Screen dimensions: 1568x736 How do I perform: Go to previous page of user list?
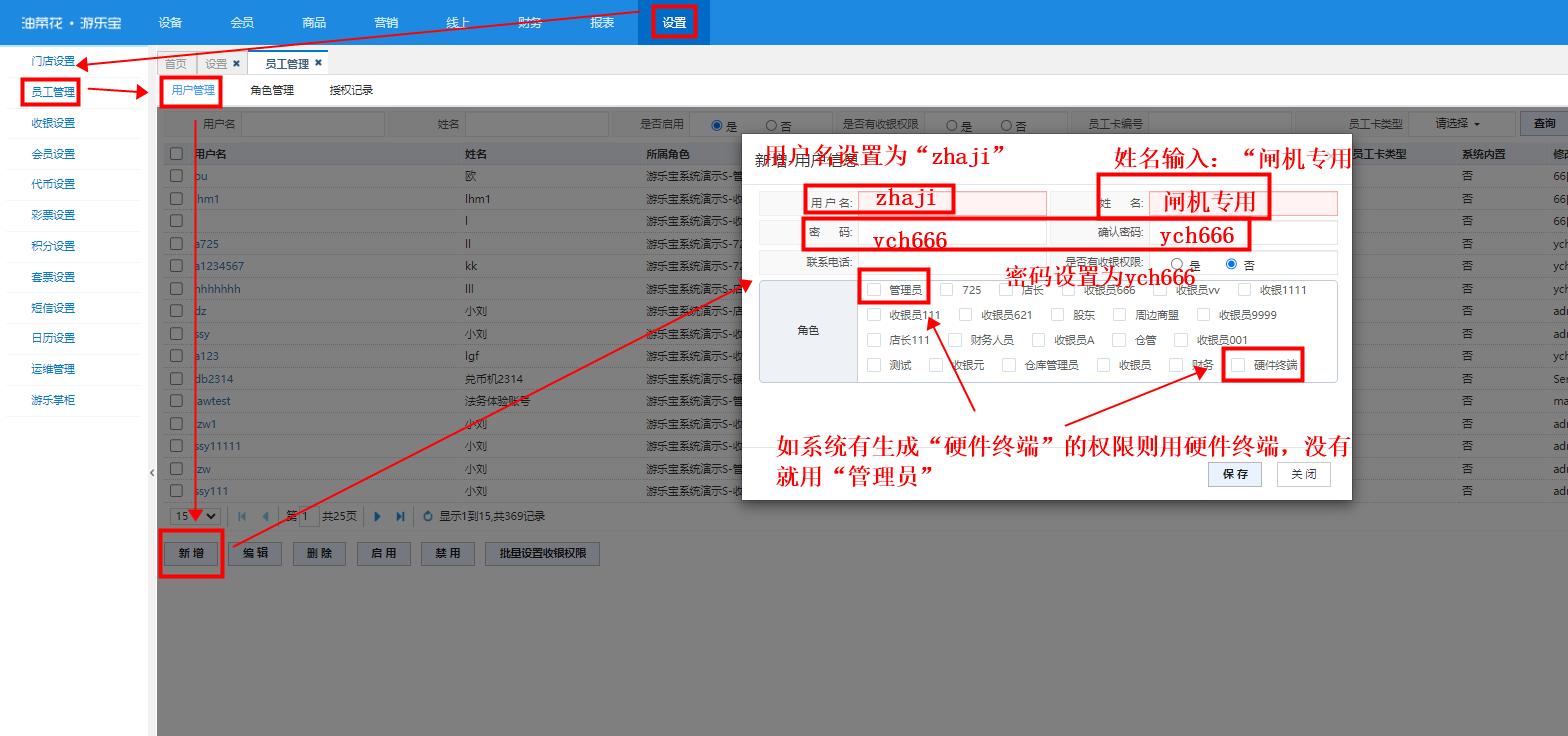click(265, 517)
